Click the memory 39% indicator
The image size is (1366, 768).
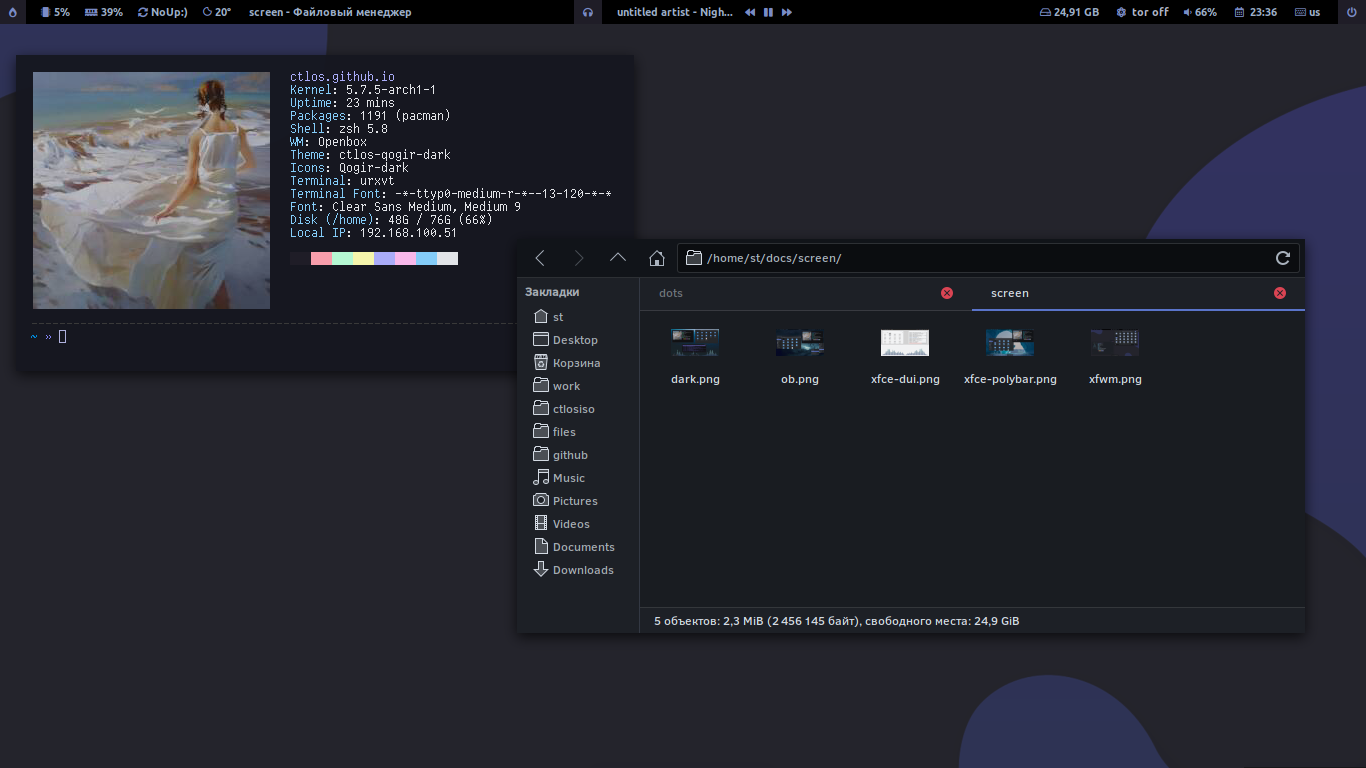(104, 12)
